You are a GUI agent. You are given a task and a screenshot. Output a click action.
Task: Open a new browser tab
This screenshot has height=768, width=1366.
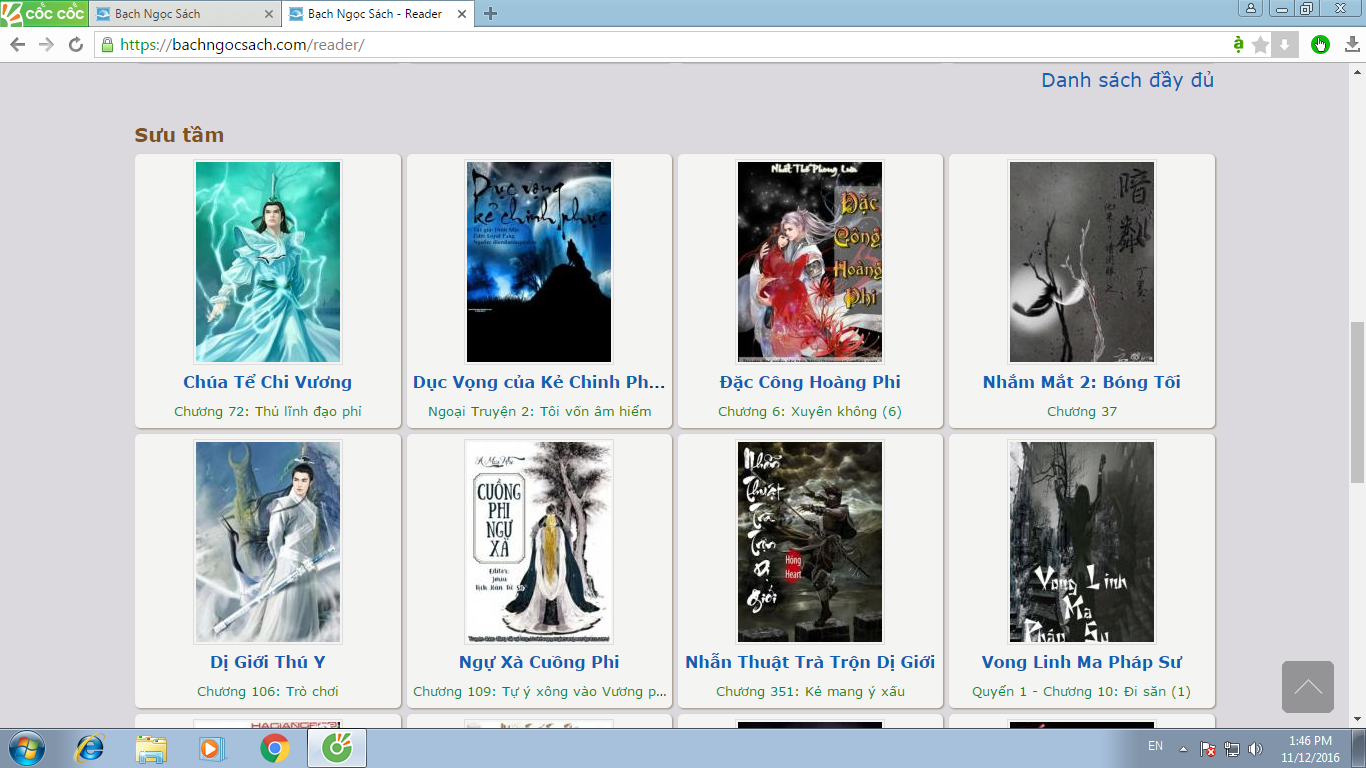click(490, 14)
